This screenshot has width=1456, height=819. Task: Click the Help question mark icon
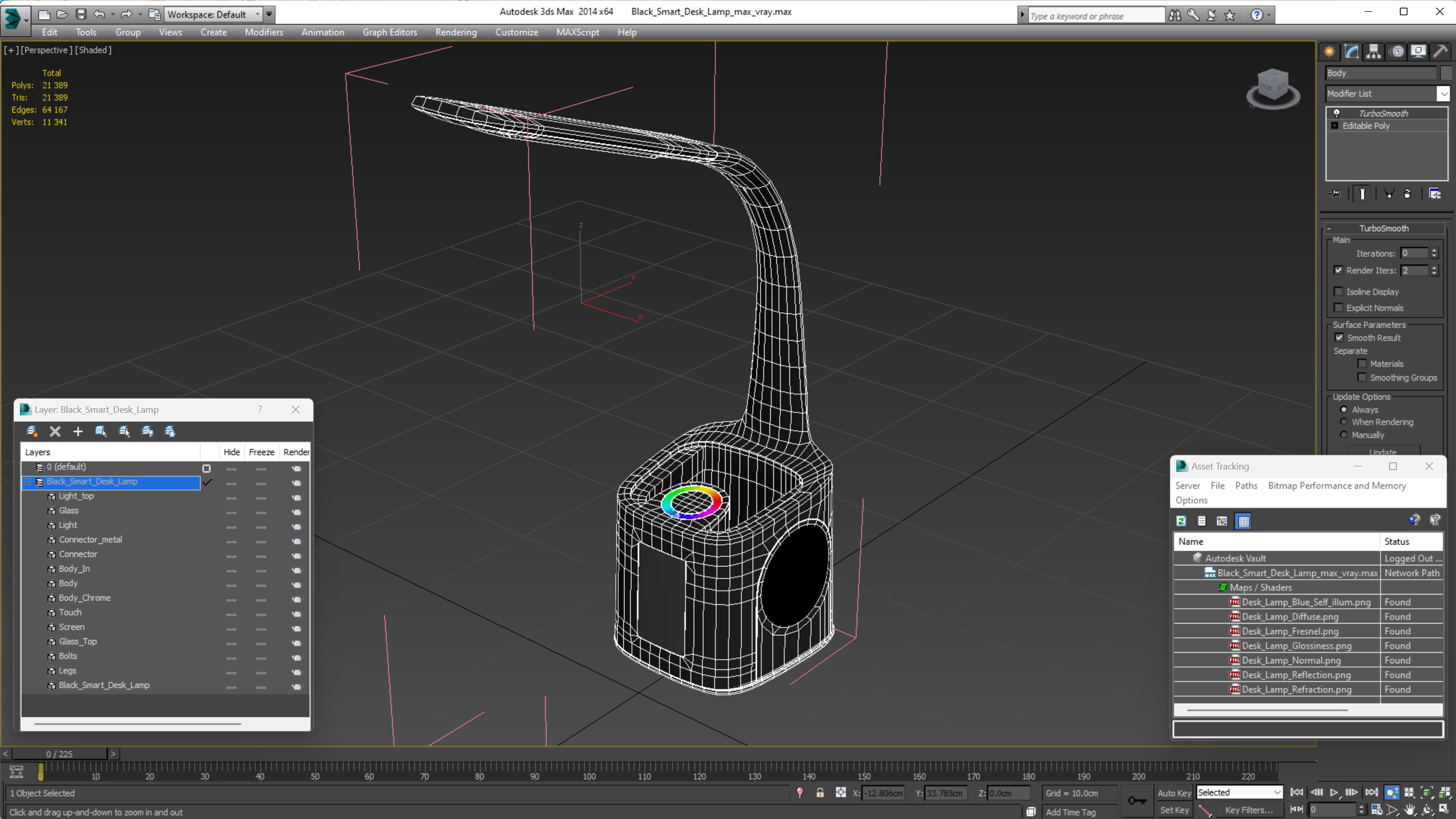click(1256, 15)
